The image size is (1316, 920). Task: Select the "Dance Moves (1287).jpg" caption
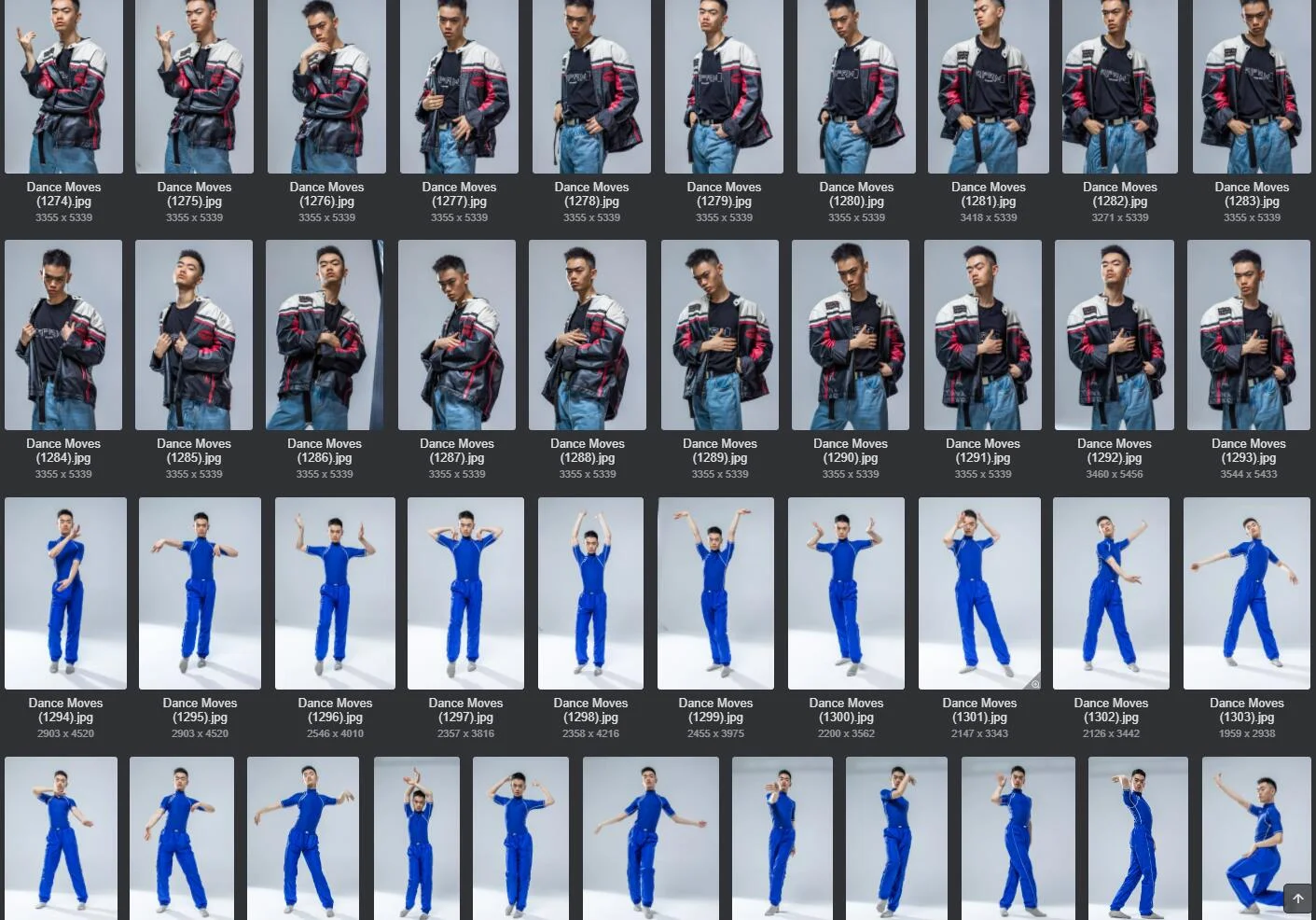tap(457, 451)
